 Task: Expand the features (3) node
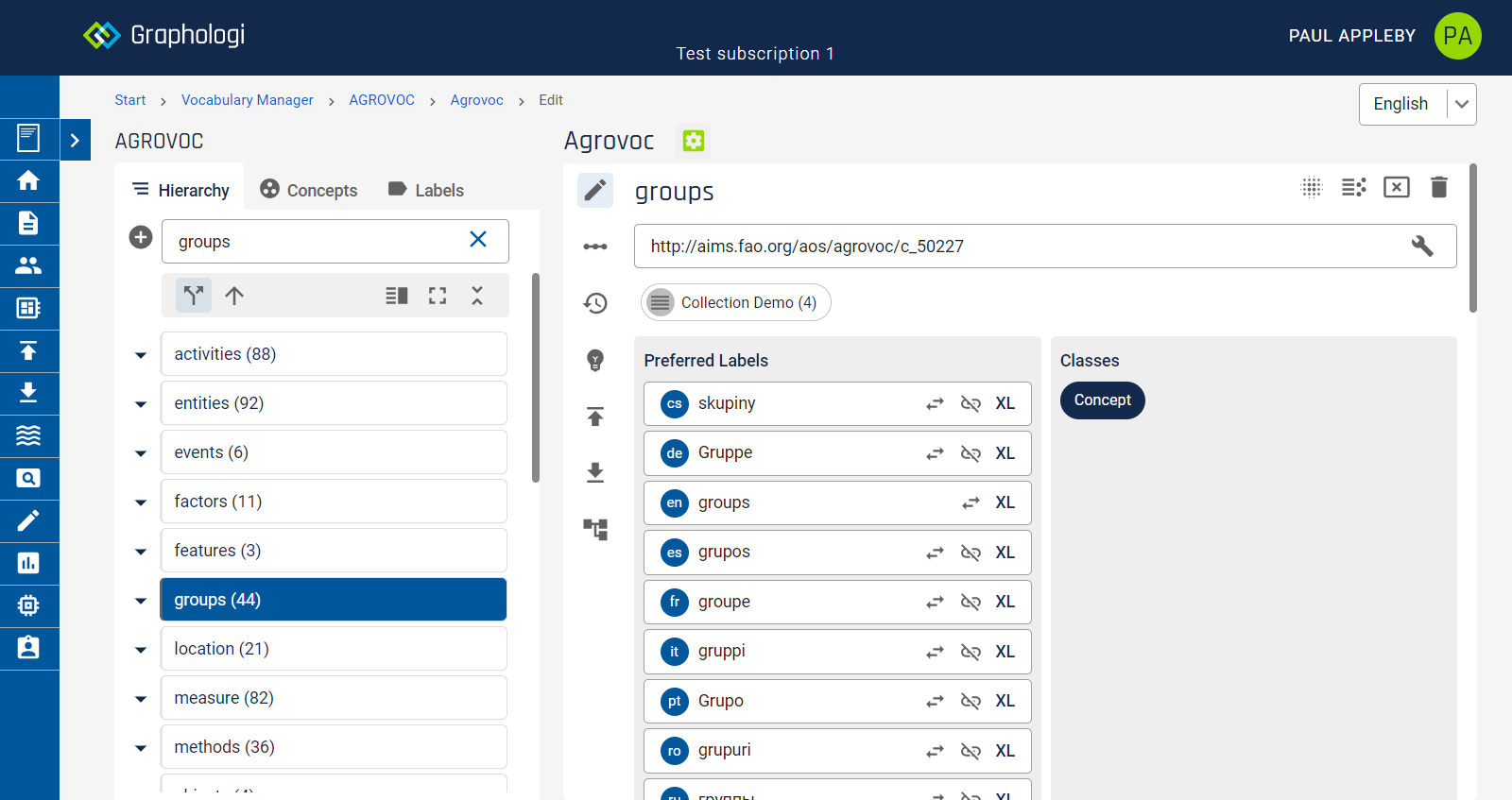coord(141,552)
